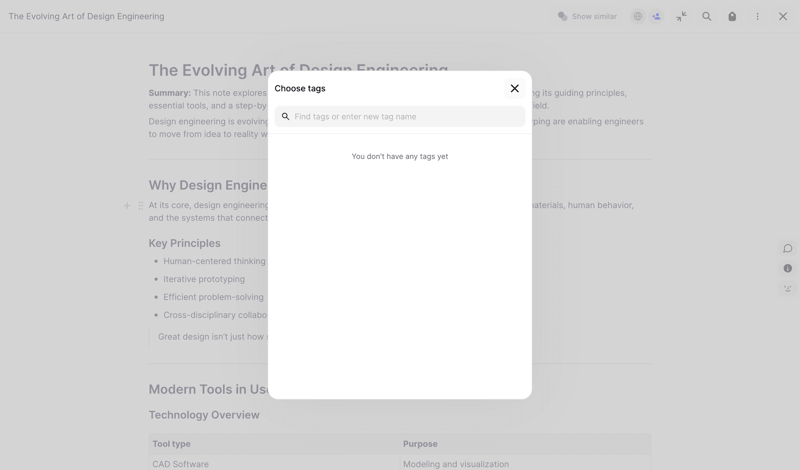Close the note with the top-right X

pyautogui.click(x=783, y=17)
